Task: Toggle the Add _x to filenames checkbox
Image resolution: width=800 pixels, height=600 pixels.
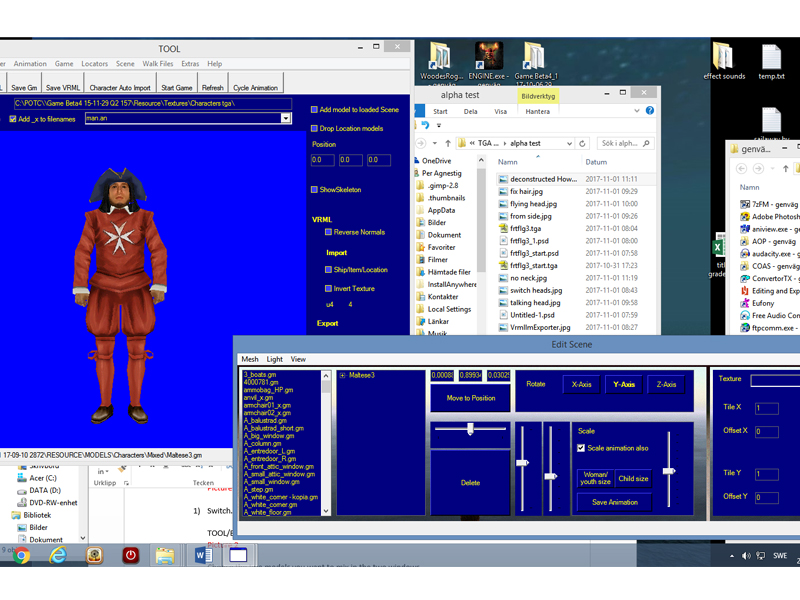Action: pos(13,119)
